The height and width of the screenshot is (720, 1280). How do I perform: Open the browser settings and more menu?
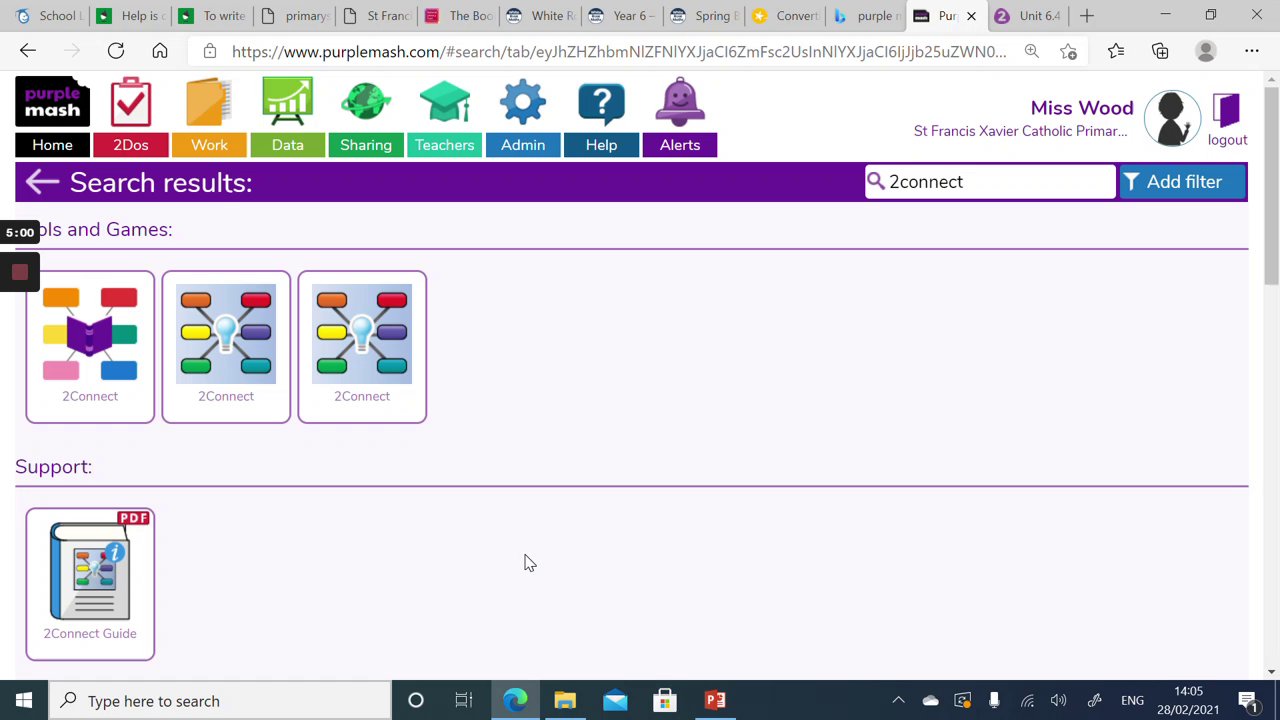click(1252, 51)
